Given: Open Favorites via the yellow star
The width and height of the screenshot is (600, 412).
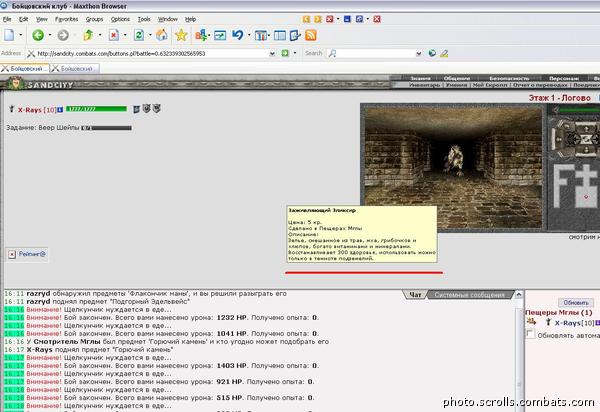Looking at the screenshot, I should point(181,35).
